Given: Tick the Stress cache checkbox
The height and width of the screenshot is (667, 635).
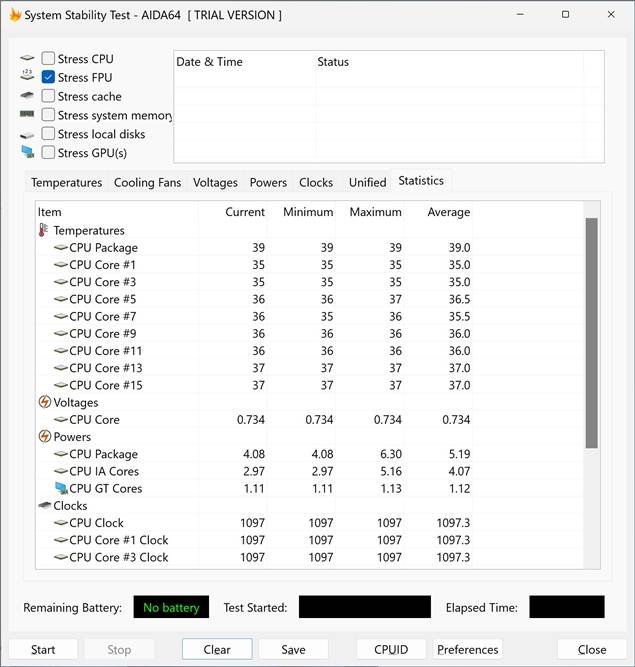Looking at the screenshot, I should (48, 97).
